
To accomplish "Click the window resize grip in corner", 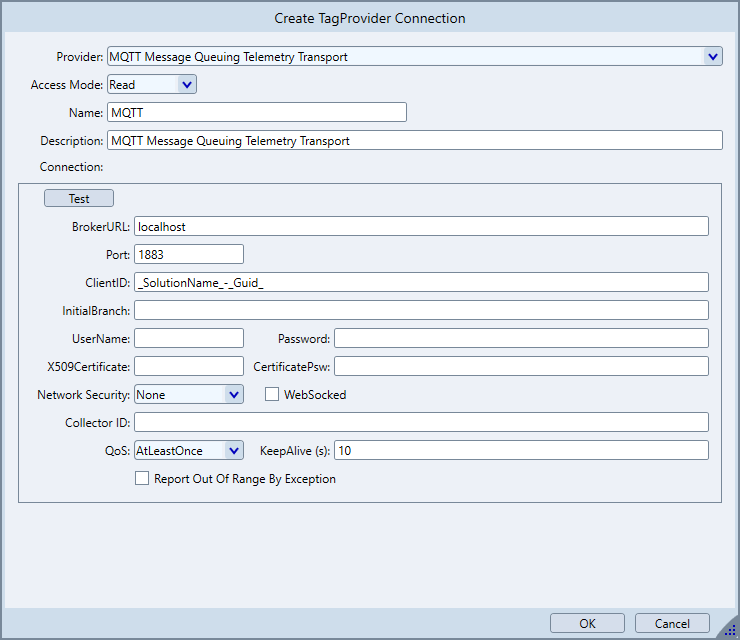I will [x=729, y=629].
